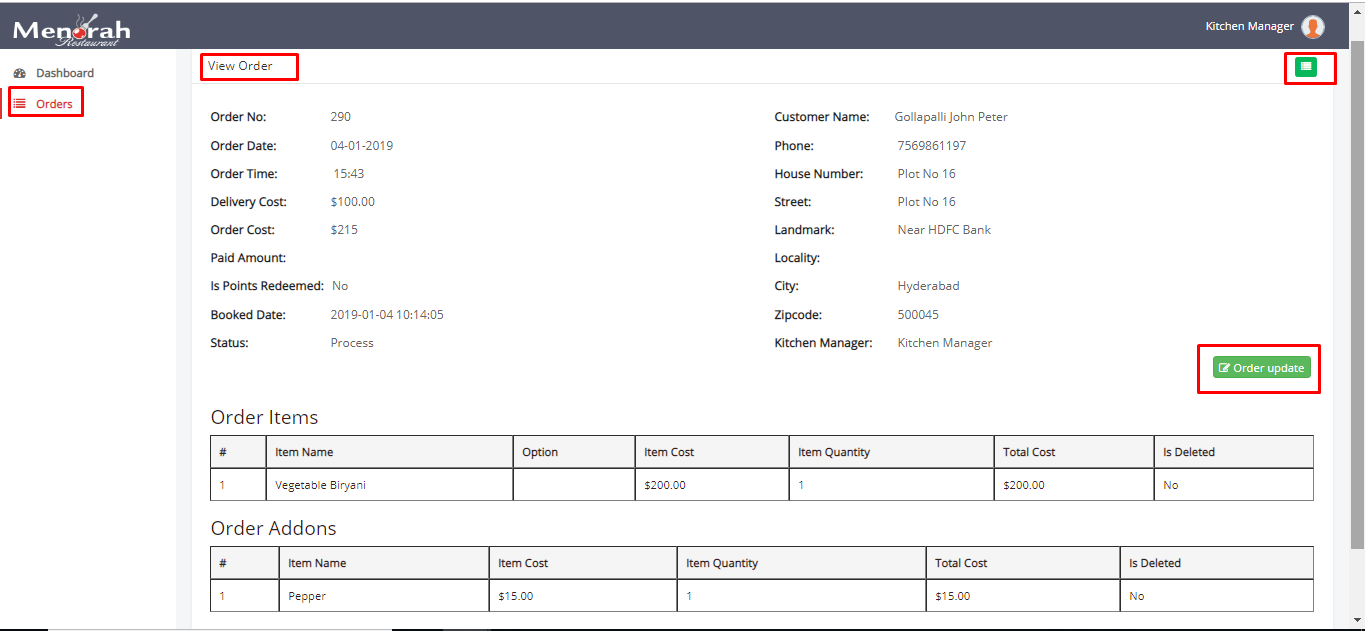Click the View Order page title
The image size is (1365, 631).
point(240,66)
